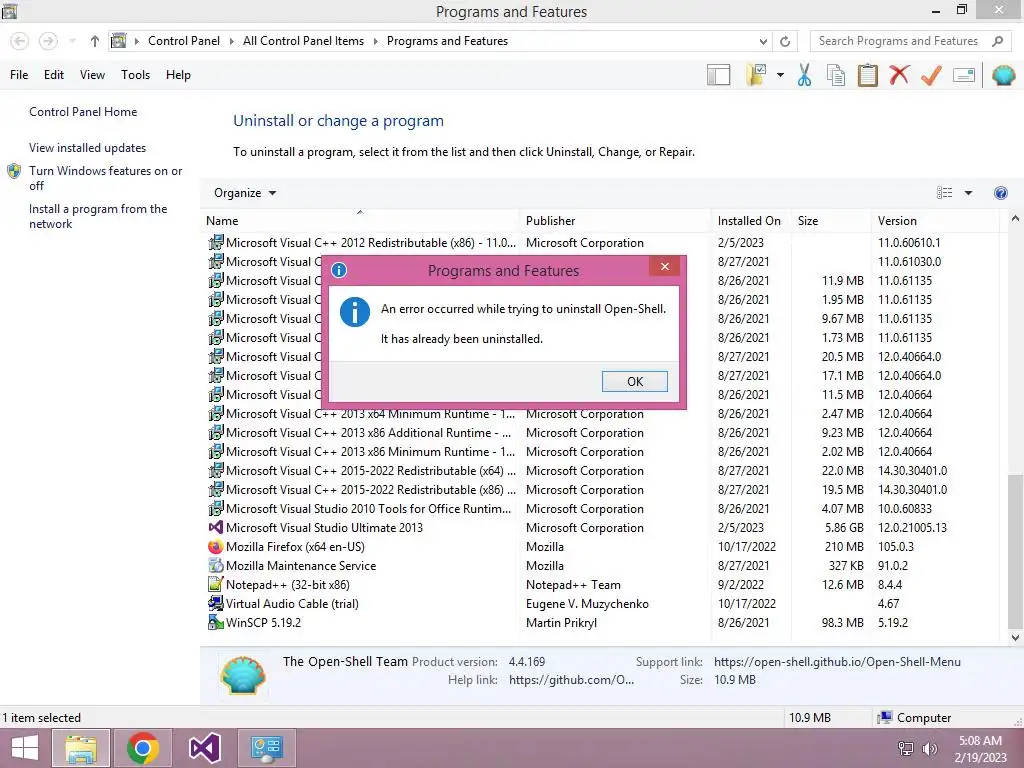Expand the address bar history dropdown
1024x768 pixels.
coord(763,41)
